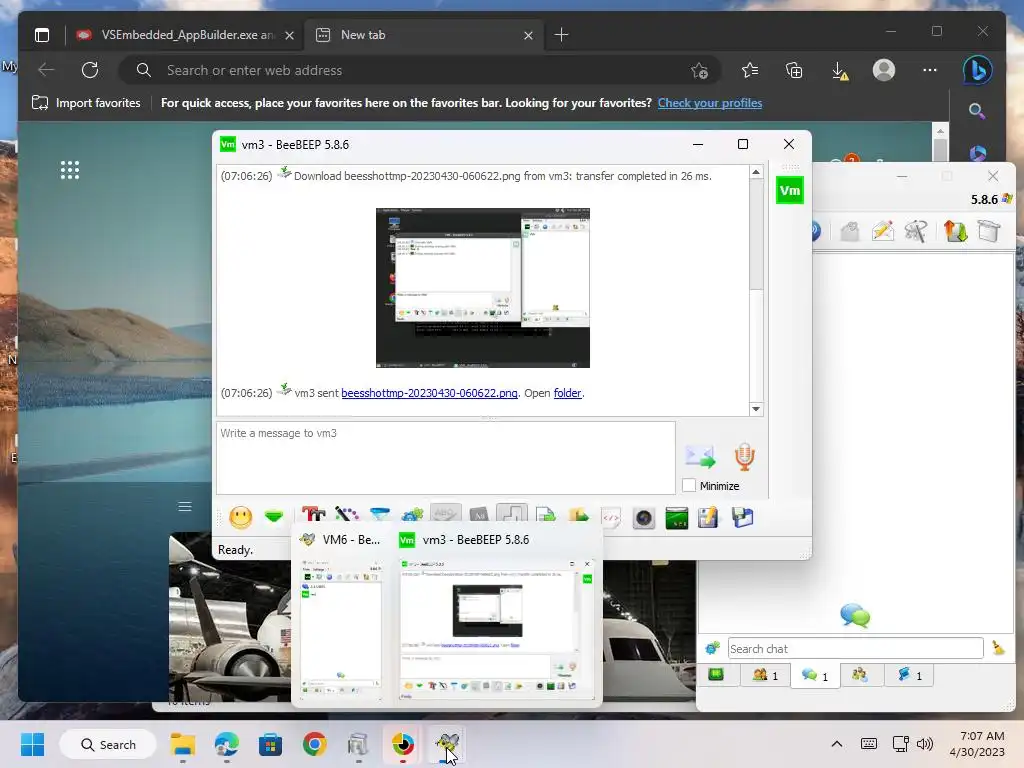Open the emoticon smiley picker in BeeBEEP

(x=240, y=517)
